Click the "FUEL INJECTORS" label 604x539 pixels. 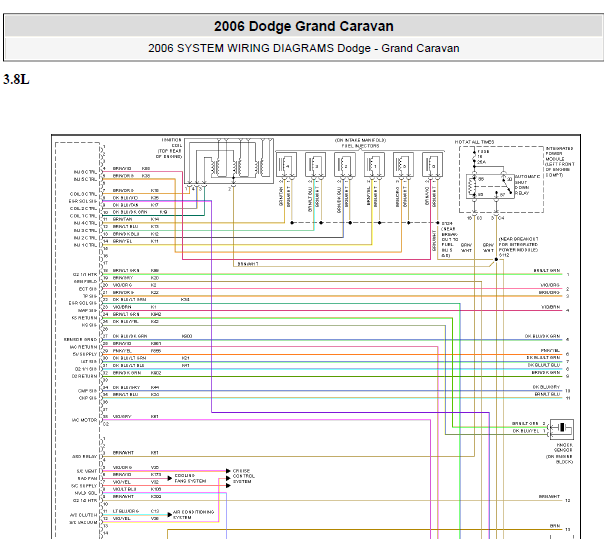[360, 146]
